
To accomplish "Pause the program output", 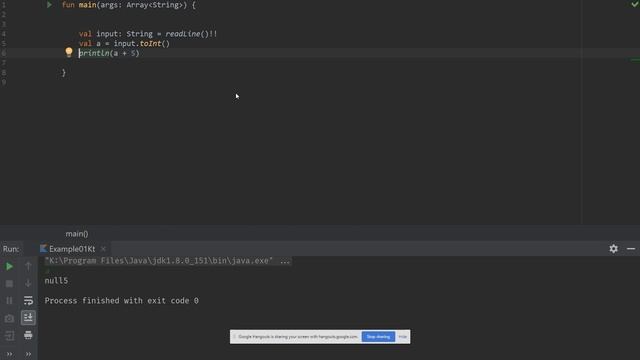I will (9, 301).
